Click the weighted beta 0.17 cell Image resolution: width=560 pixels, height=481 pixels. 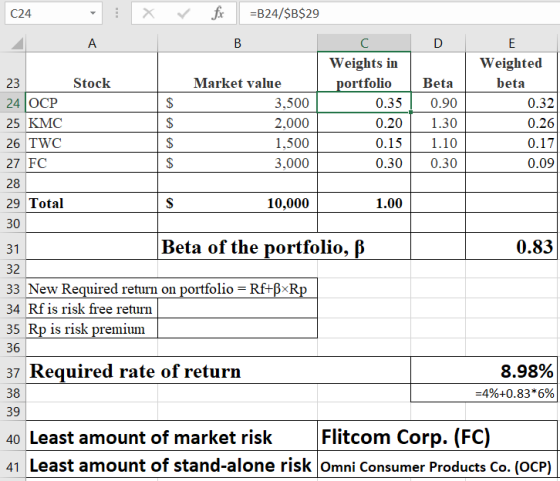tap(511, 143)
